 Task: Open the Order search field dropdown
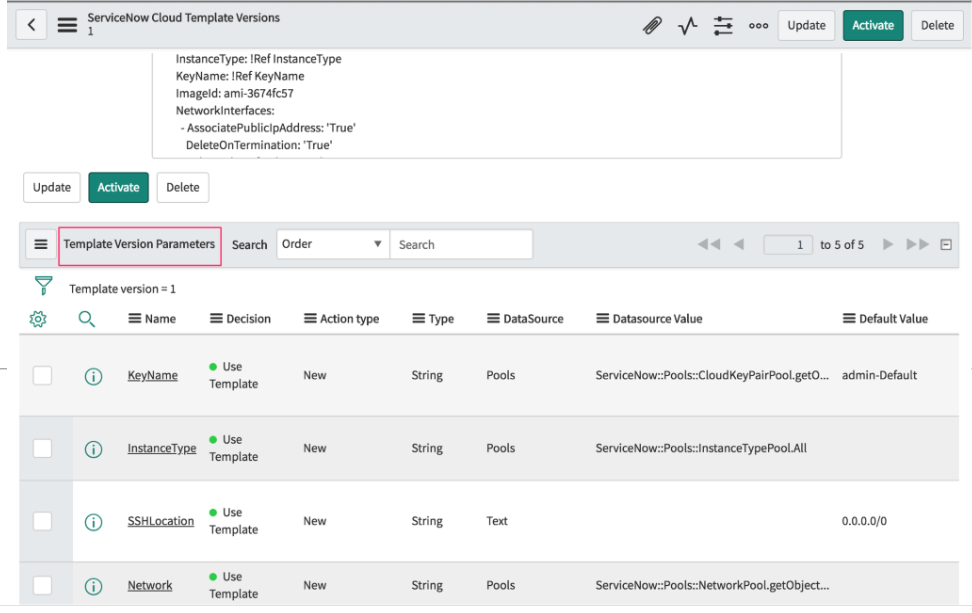(333, 244)
